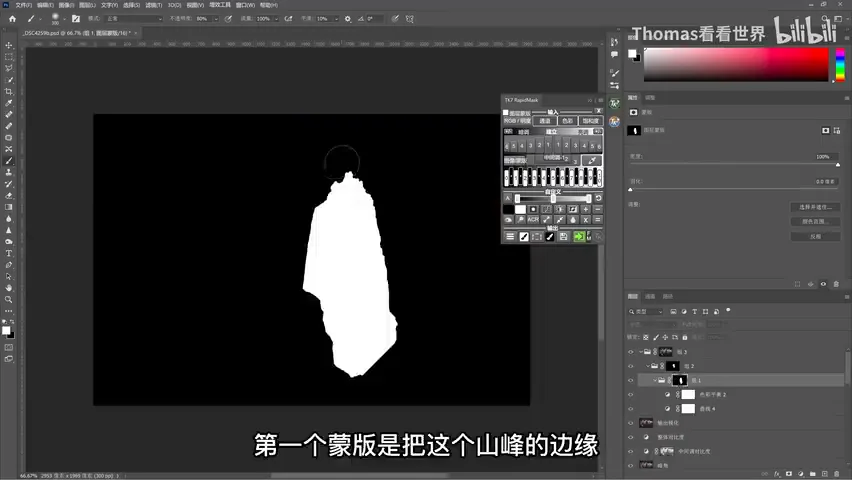
Task: Switch to the 通道 panel tab
Action: coord(650,296)
